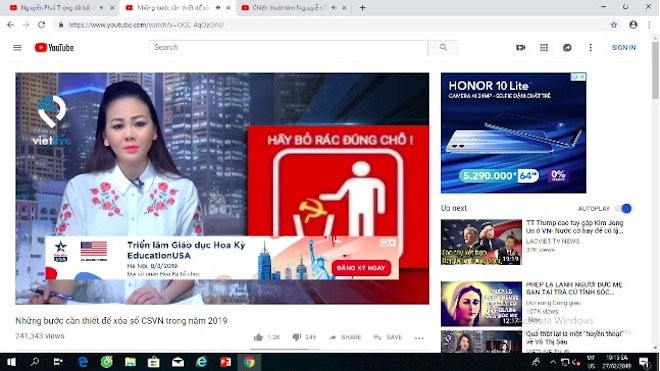
Task: Open the YouTube apps grid icon
Action: (x=544, y=48)
